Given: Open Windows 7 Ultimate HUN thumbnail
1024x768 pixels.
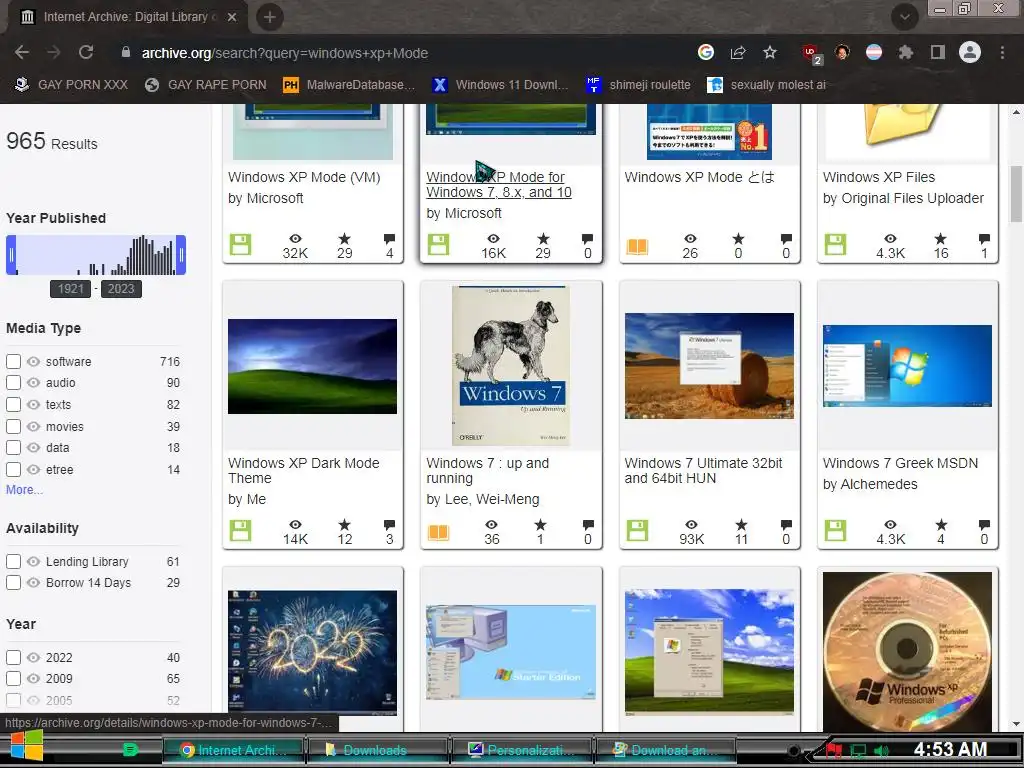Looking at the screenshot, I should (x=709, y=366).
